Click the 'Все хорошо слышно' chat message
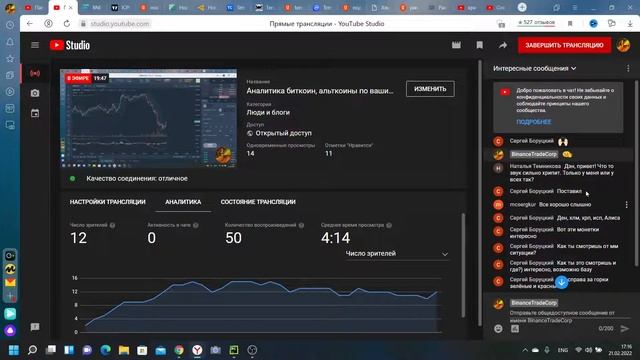 point(565,204)
